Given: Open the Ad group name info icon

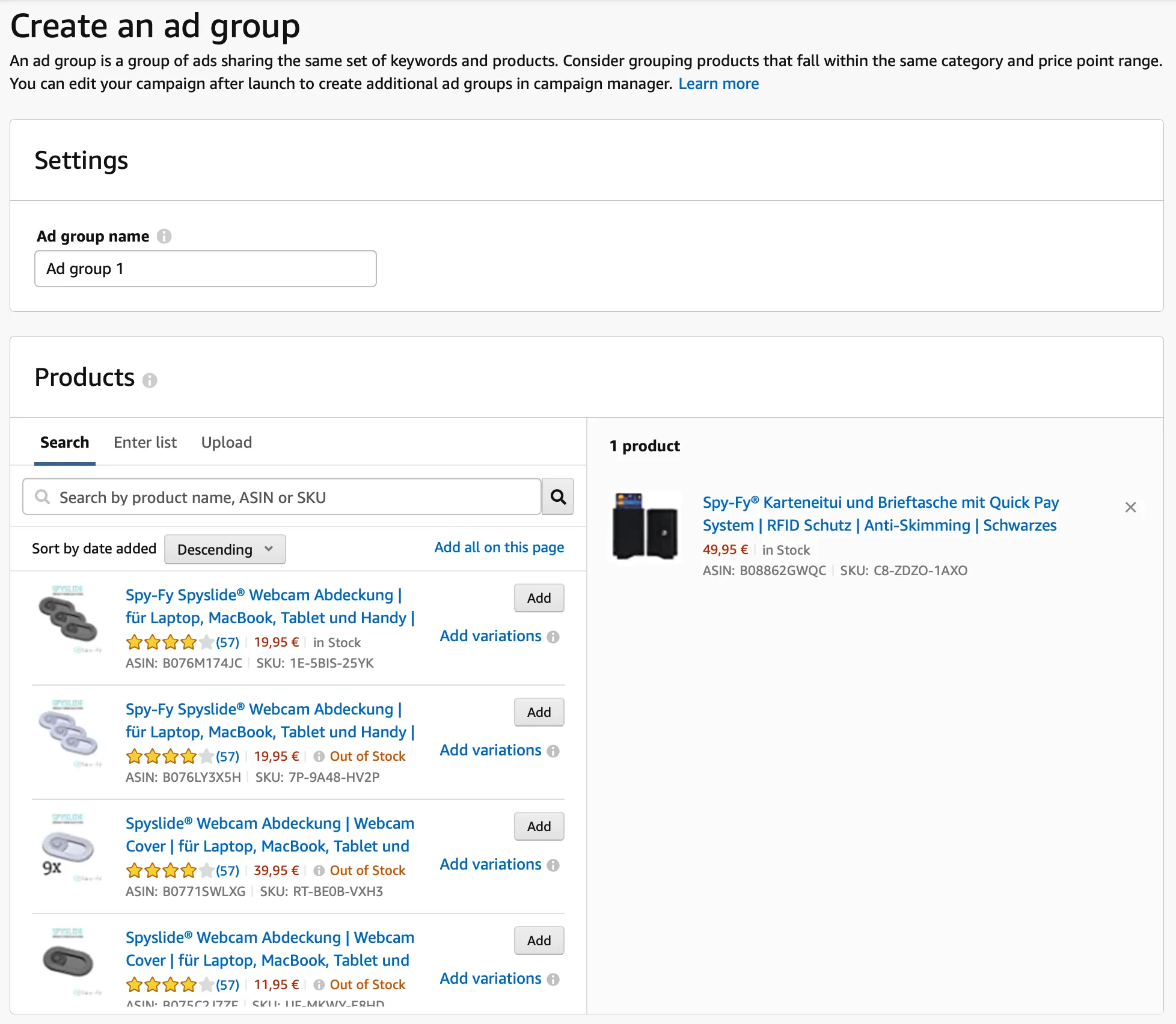Looking at the screenshot, I should tap(164, 236).
